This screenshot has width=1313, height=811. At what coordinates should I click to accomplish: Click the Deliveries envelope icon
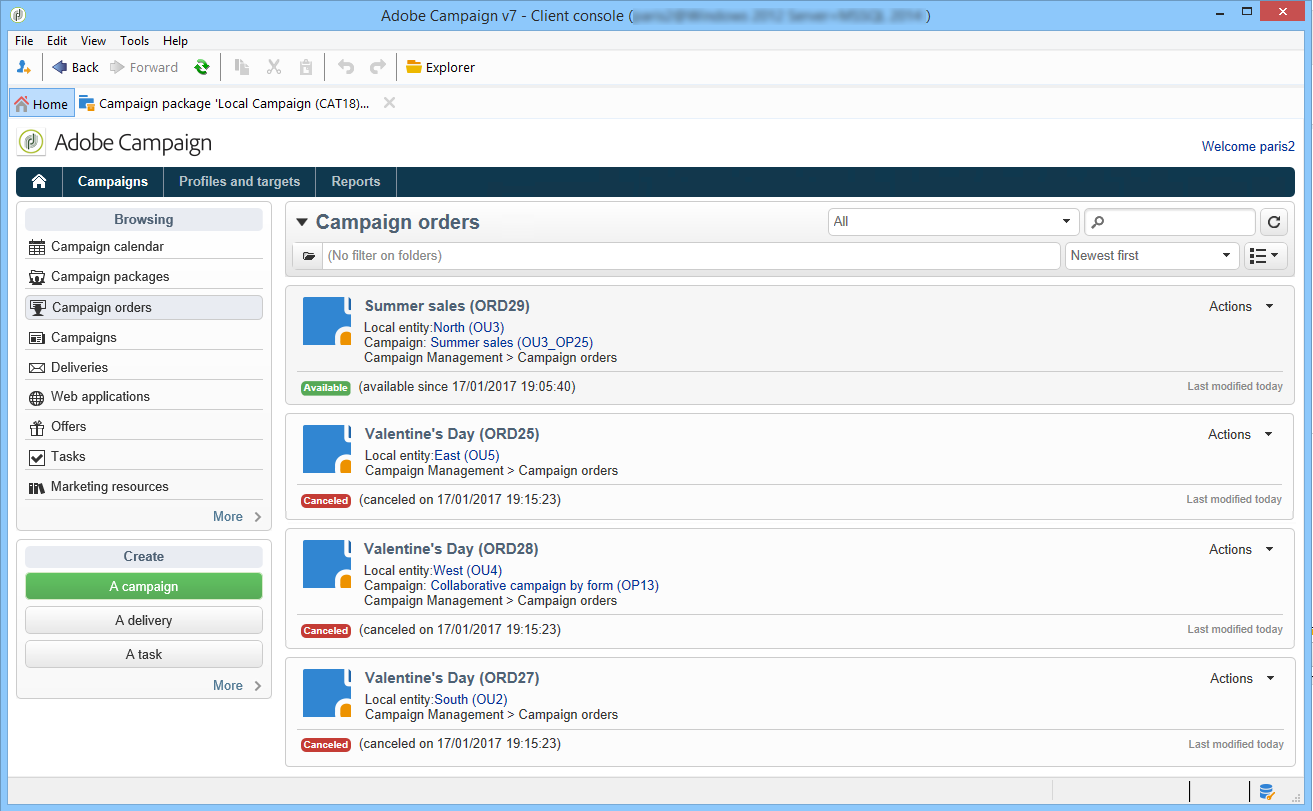click(x=37, y=368)
